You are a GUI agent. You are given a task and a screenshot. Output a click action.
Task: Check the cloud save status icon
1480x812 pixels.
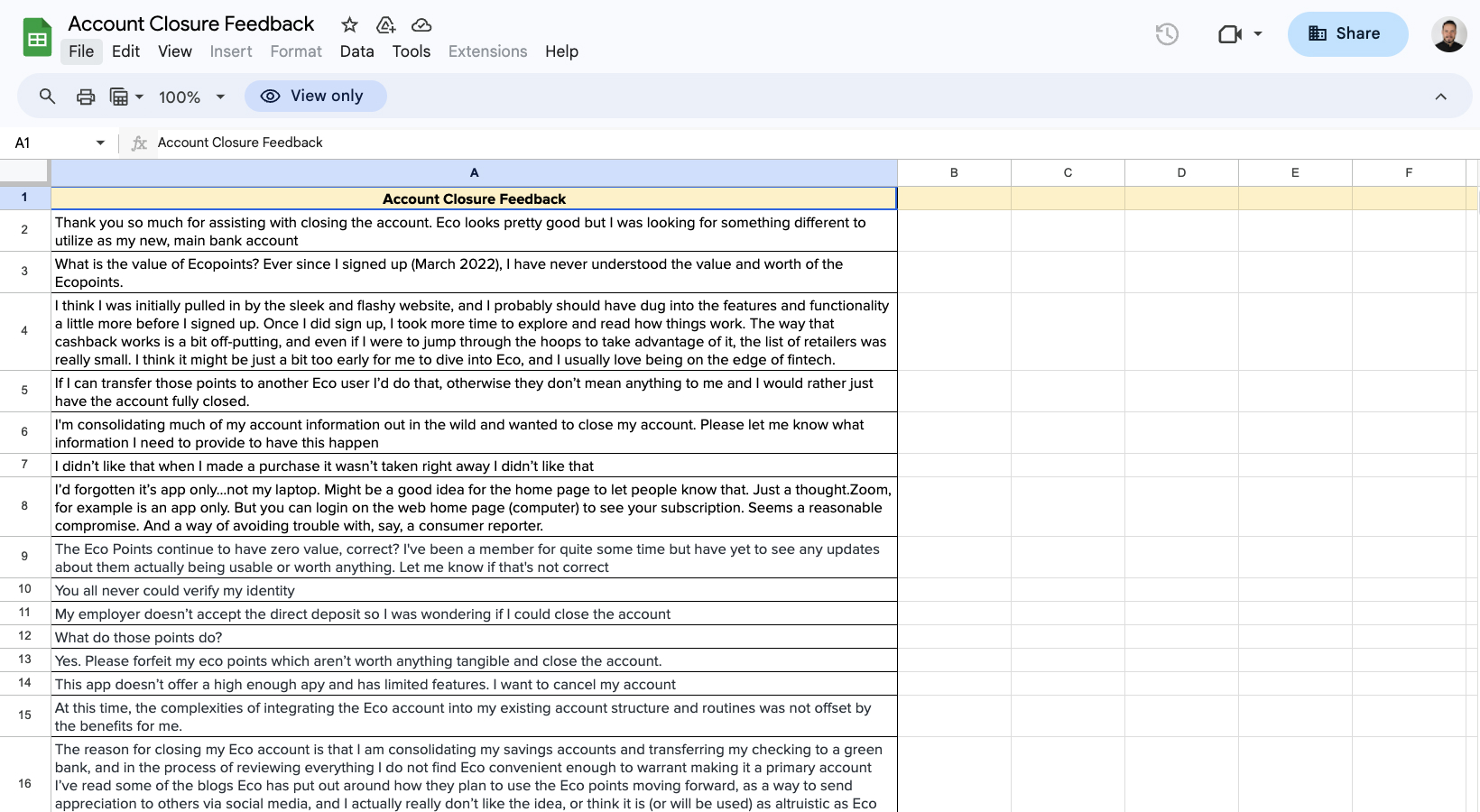coord(421,25)
